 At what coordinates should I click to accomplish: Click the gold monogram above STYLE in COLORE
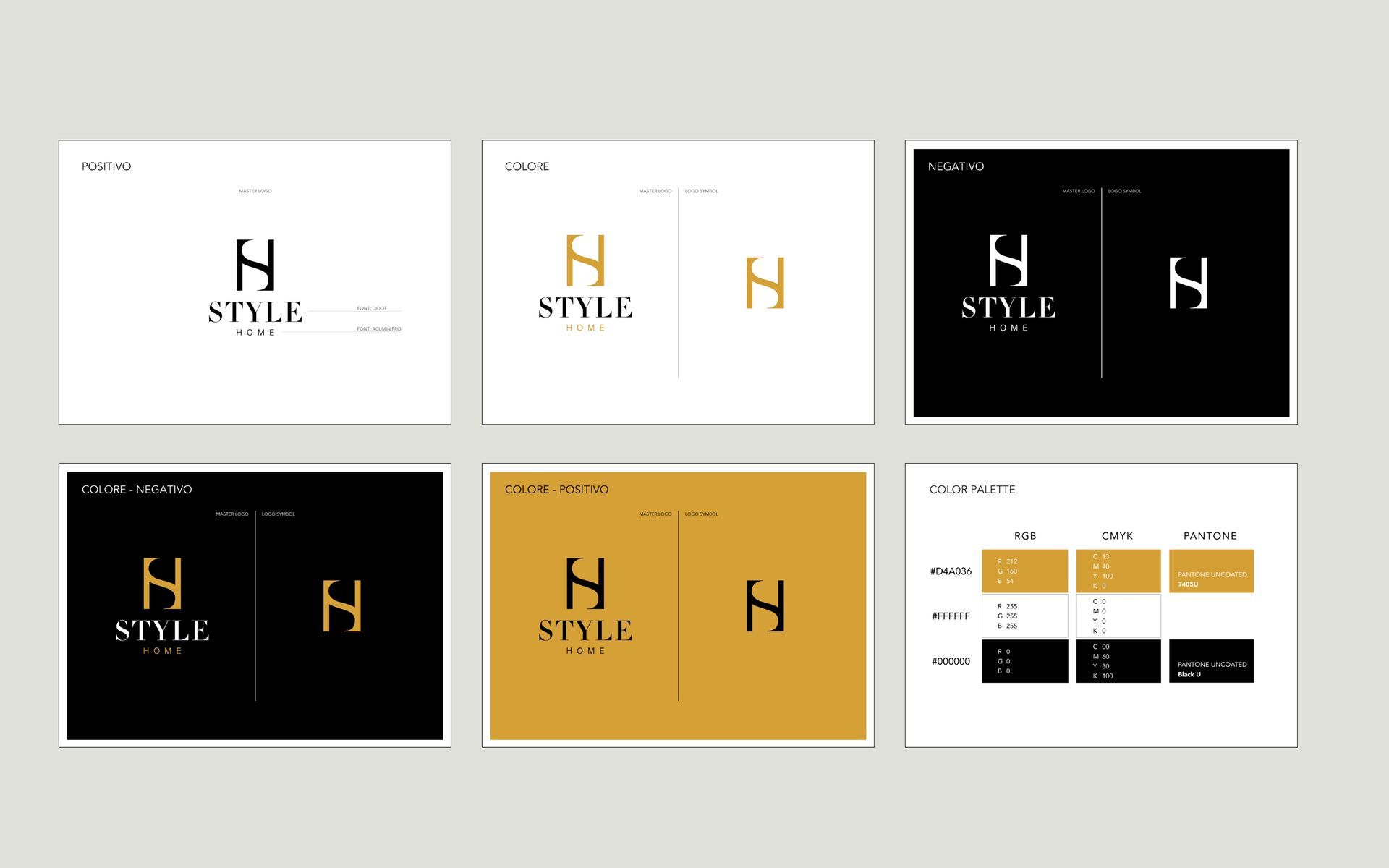(585, 260)
